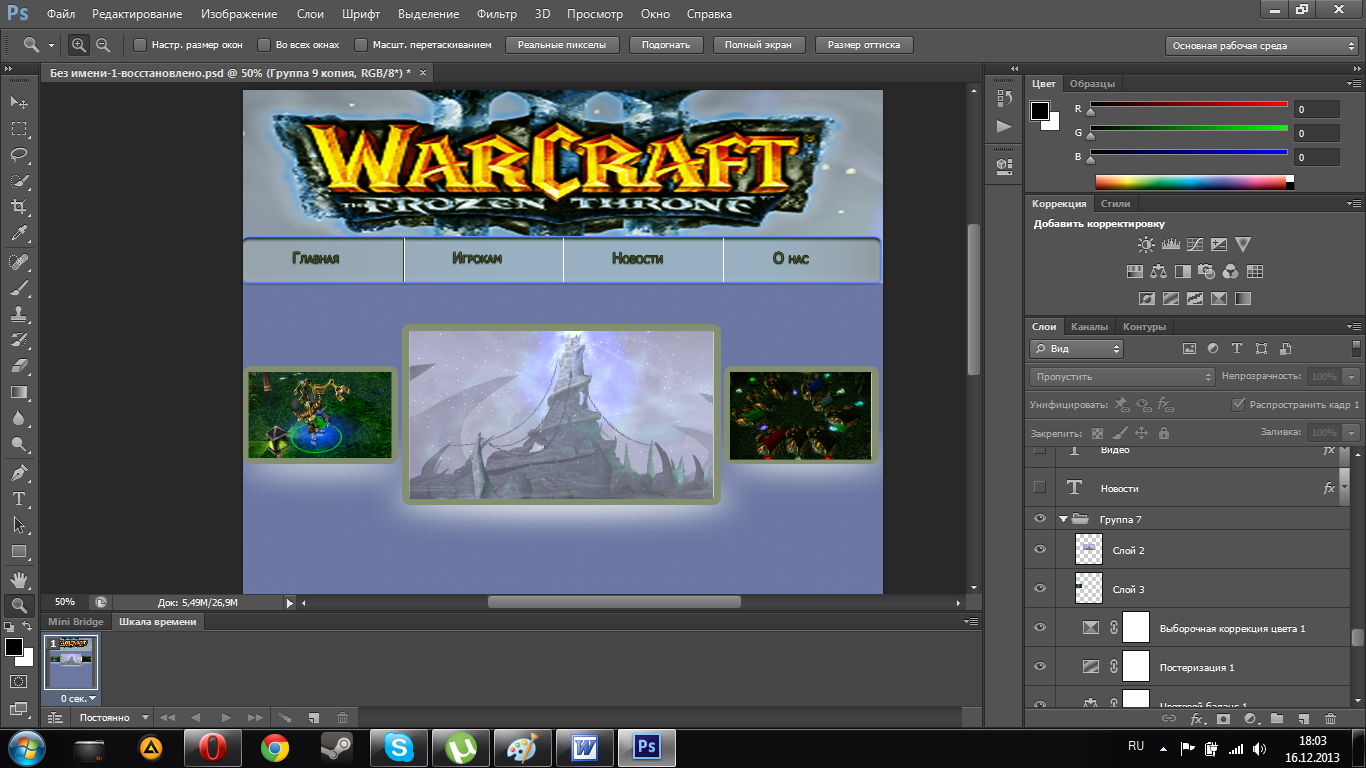Select the Quick Selection tool
The image size is (1366, 768).
point(19,180)
